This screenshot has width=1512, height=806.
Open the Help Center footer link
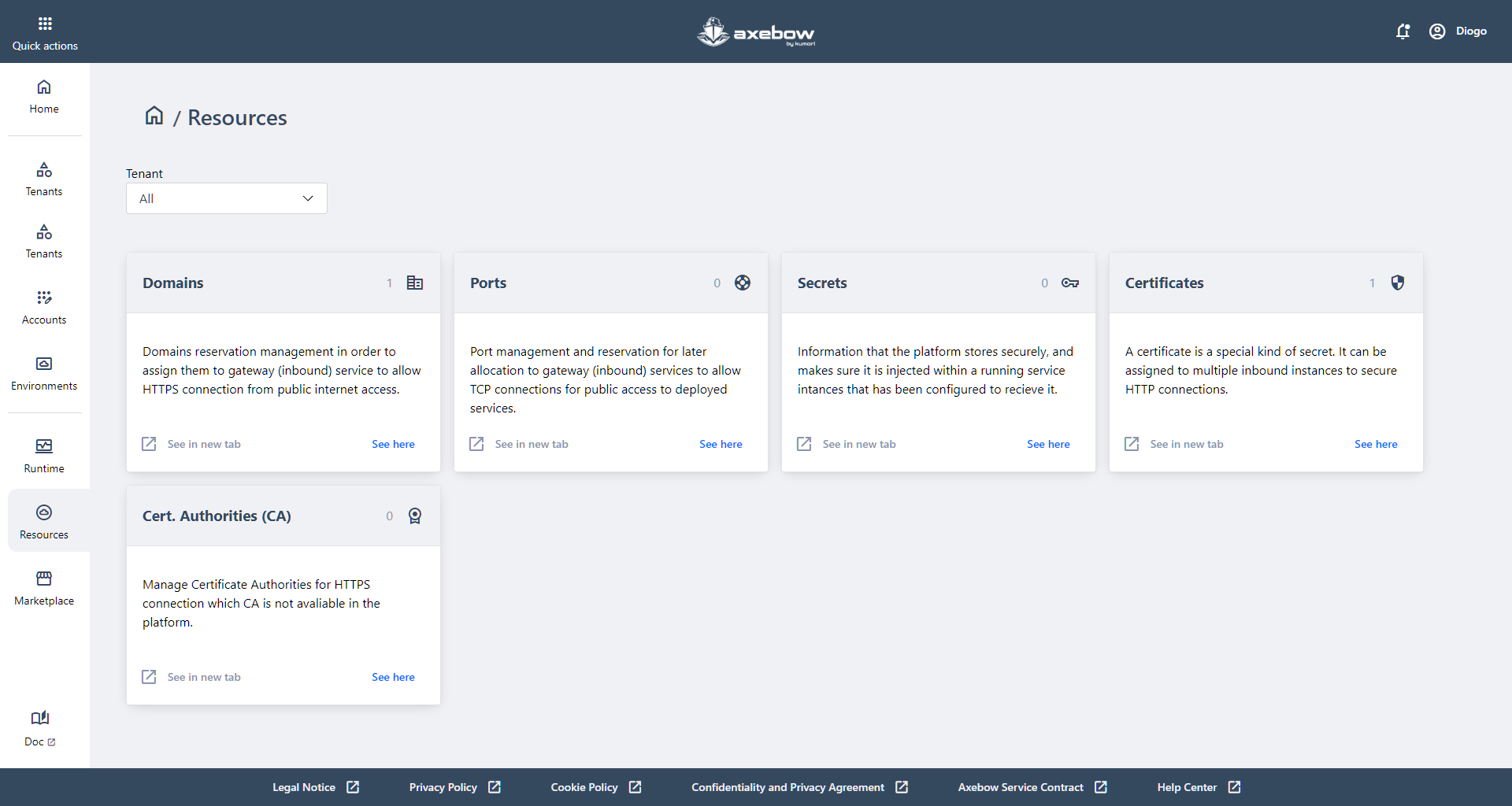[x=1198, y=787]
